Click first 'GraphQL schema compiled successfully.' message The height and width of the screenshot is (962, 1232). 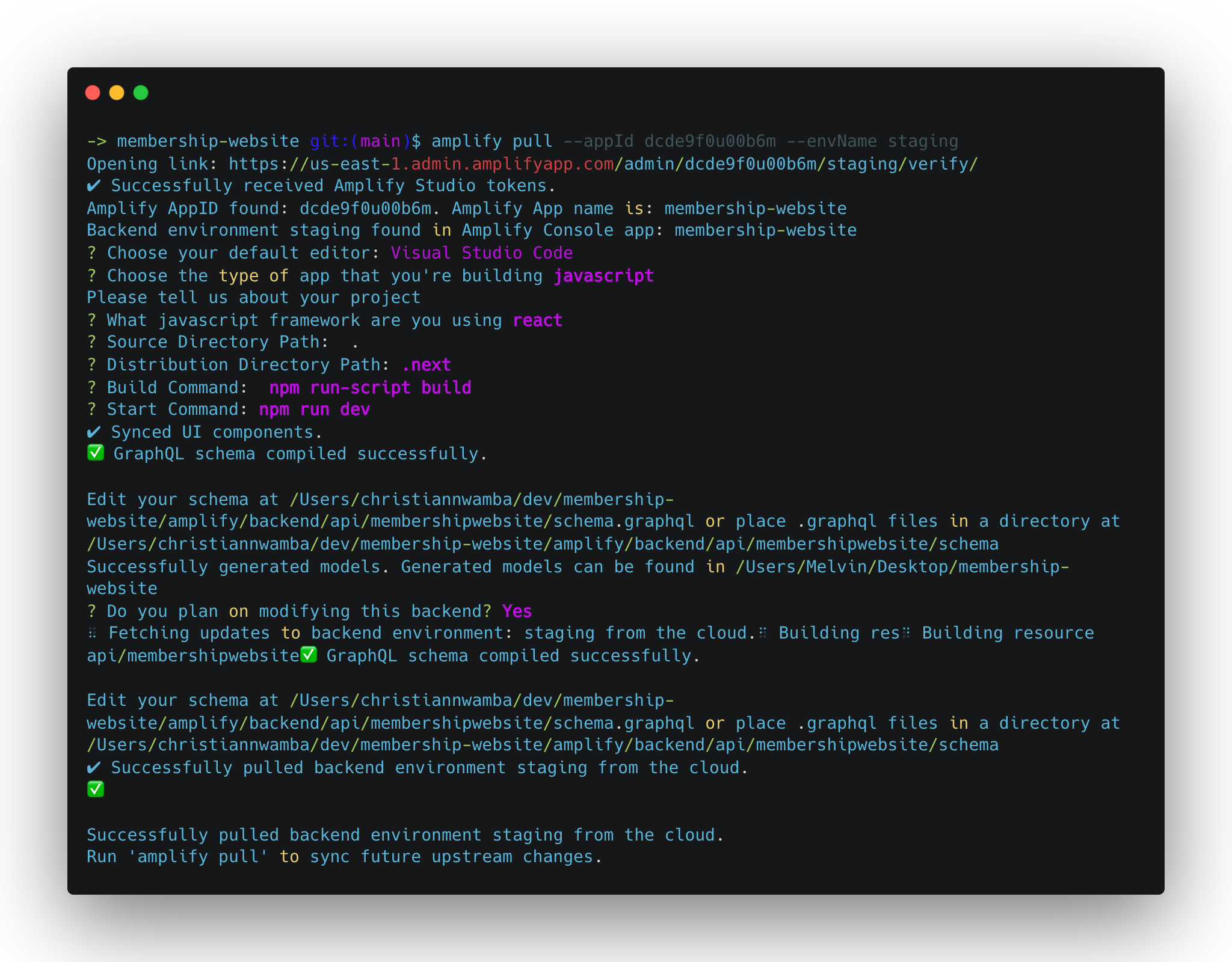(300, 454)
